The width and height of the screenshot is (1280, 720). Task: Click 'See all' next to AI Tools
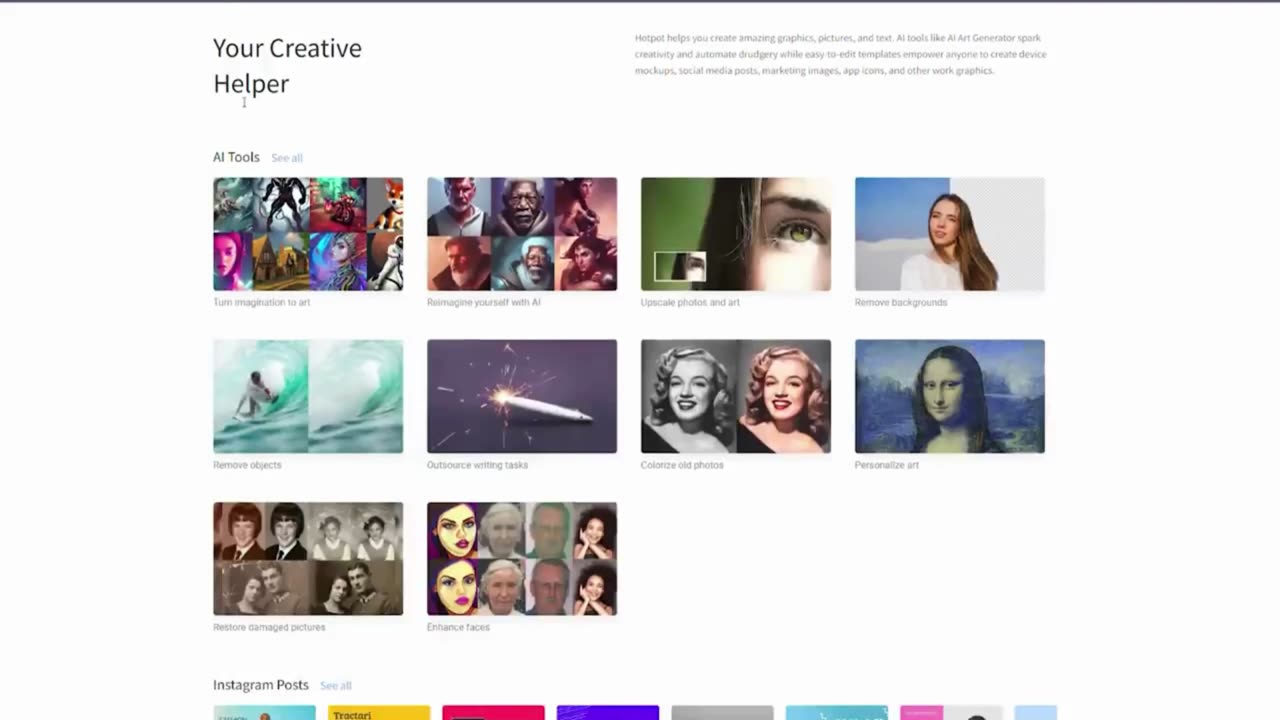pyautogui.click(x=287, y=158)
